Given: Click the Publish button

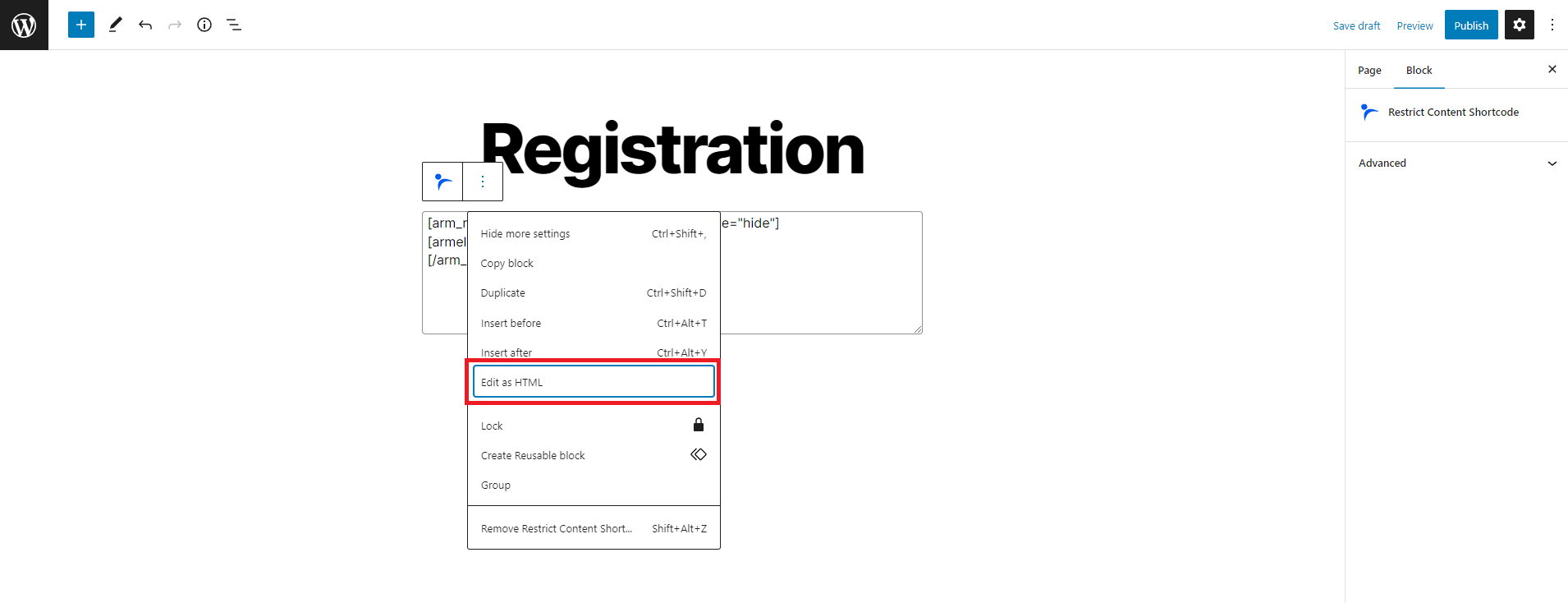Looking at the screenshot, I should [1471, 25].
